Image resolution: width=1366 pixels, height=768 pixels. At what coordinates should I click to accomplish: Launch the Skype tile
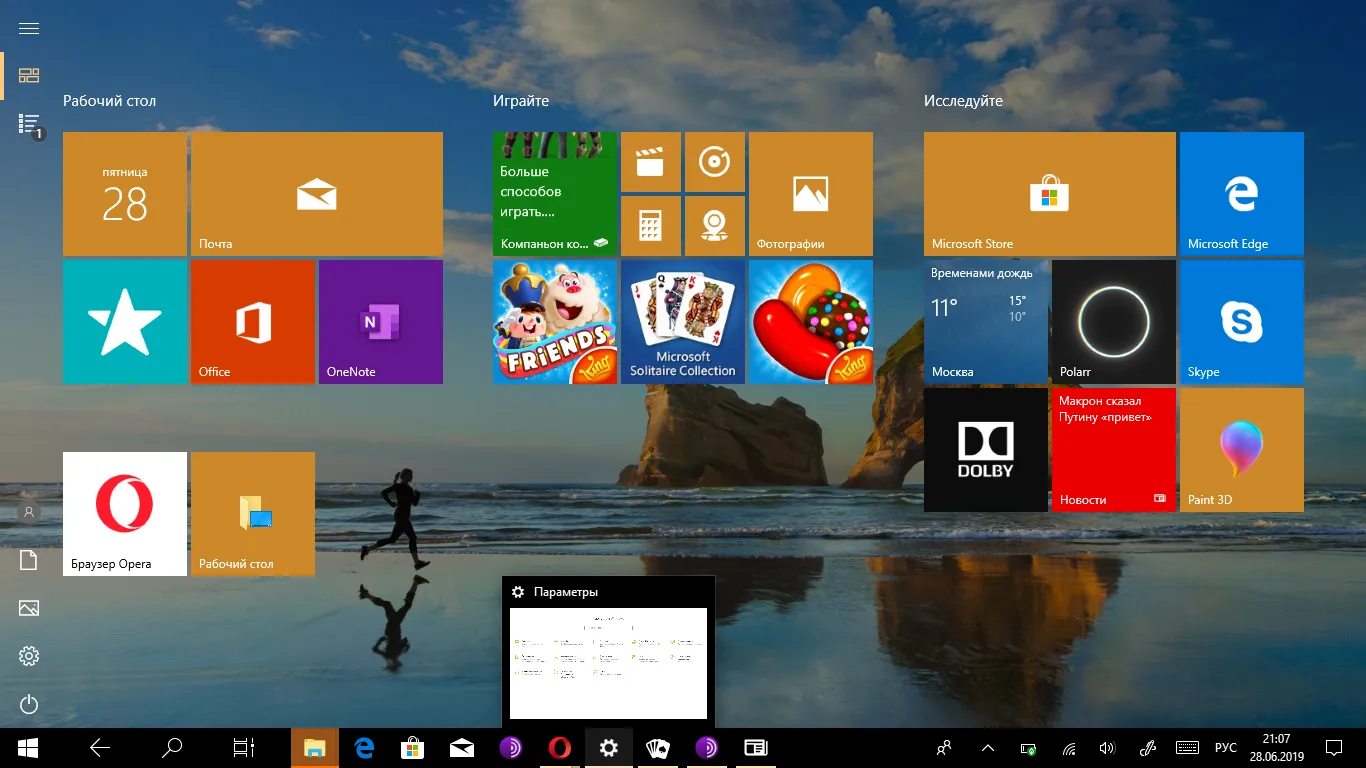click(1242, 322)
